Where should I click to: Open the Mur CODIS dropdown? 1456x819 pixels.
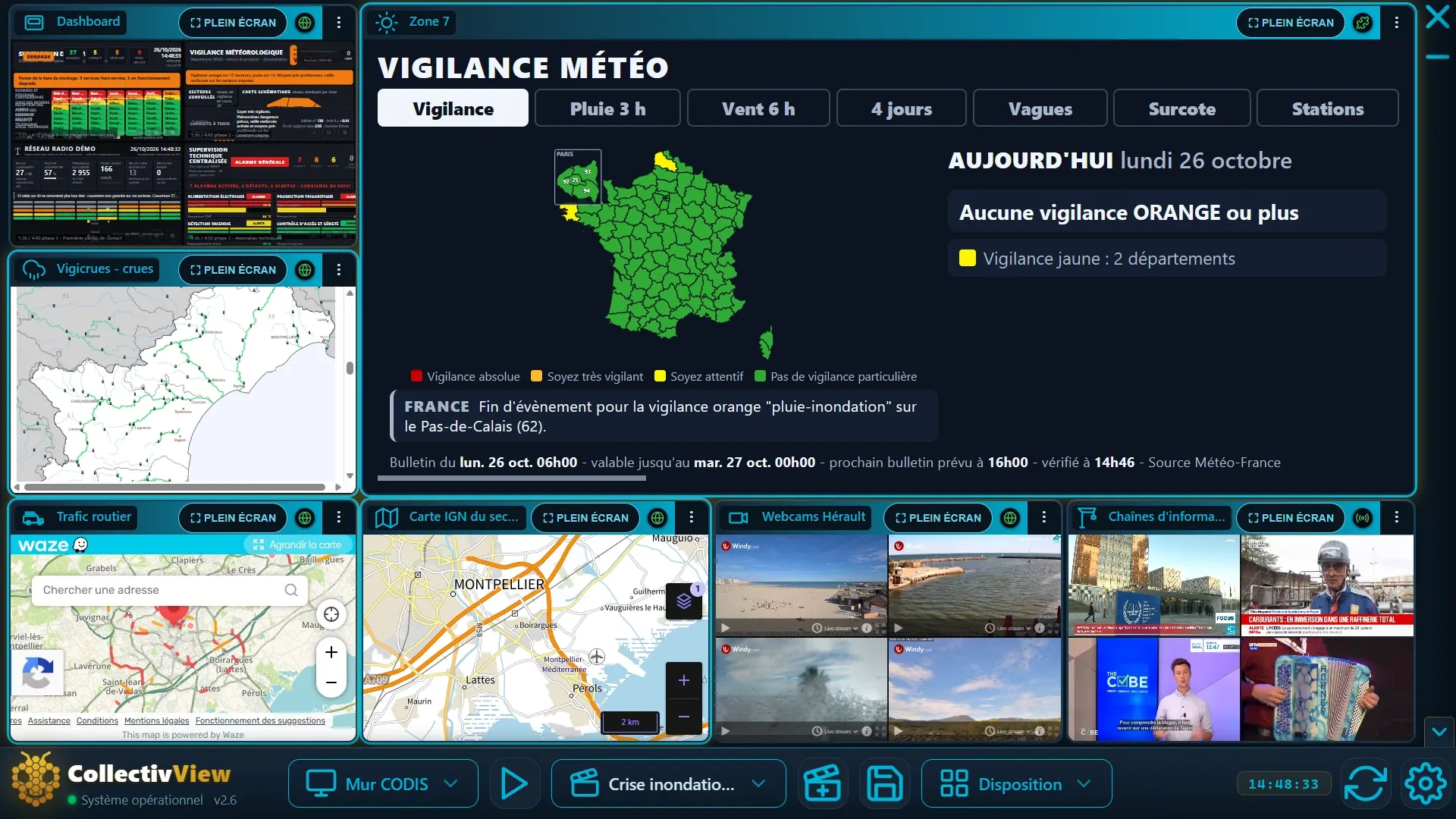383,783
